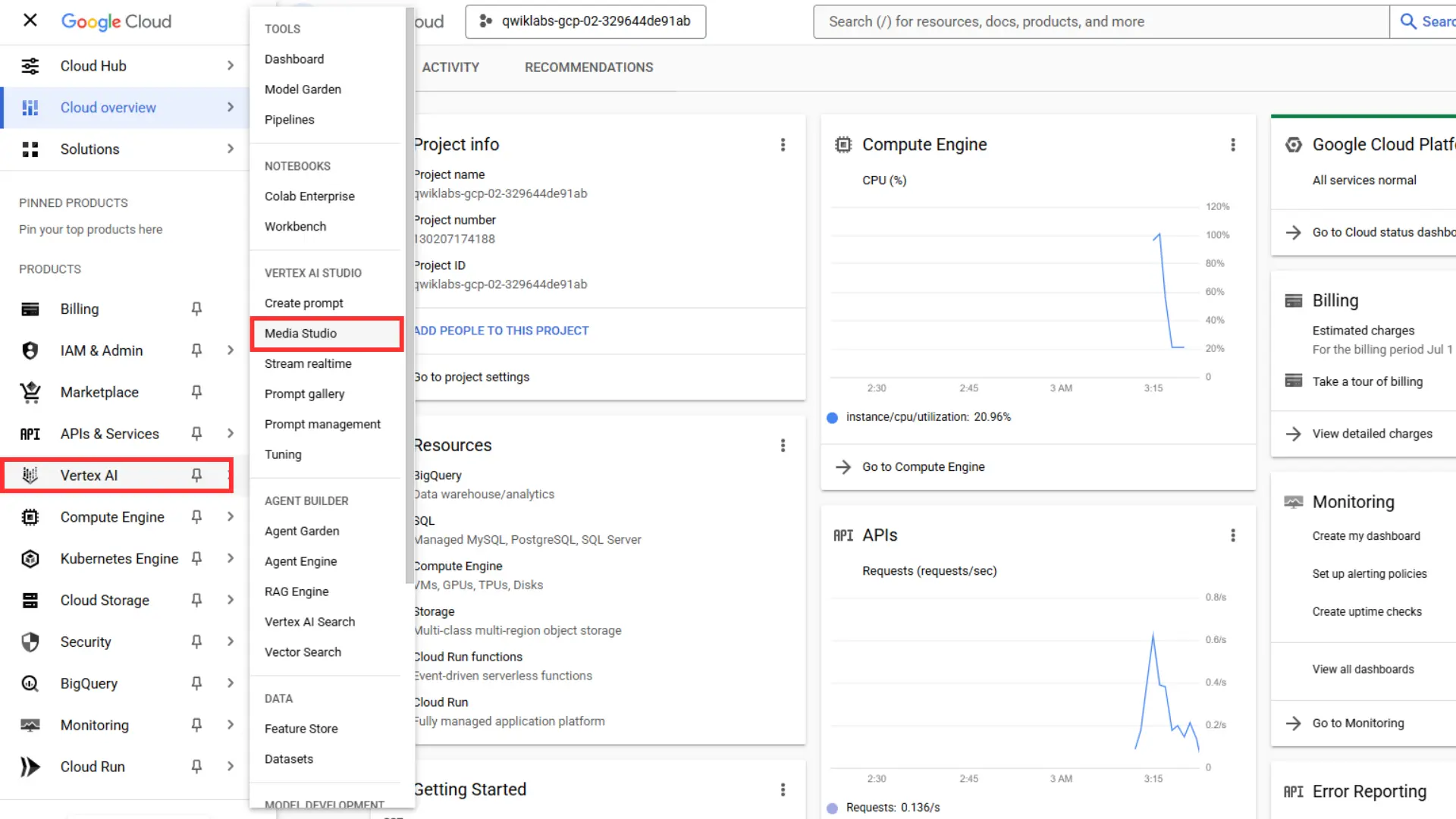Expand the Cloud Hub submenu arrow
1456x819 pixels.
click(230, 66)
